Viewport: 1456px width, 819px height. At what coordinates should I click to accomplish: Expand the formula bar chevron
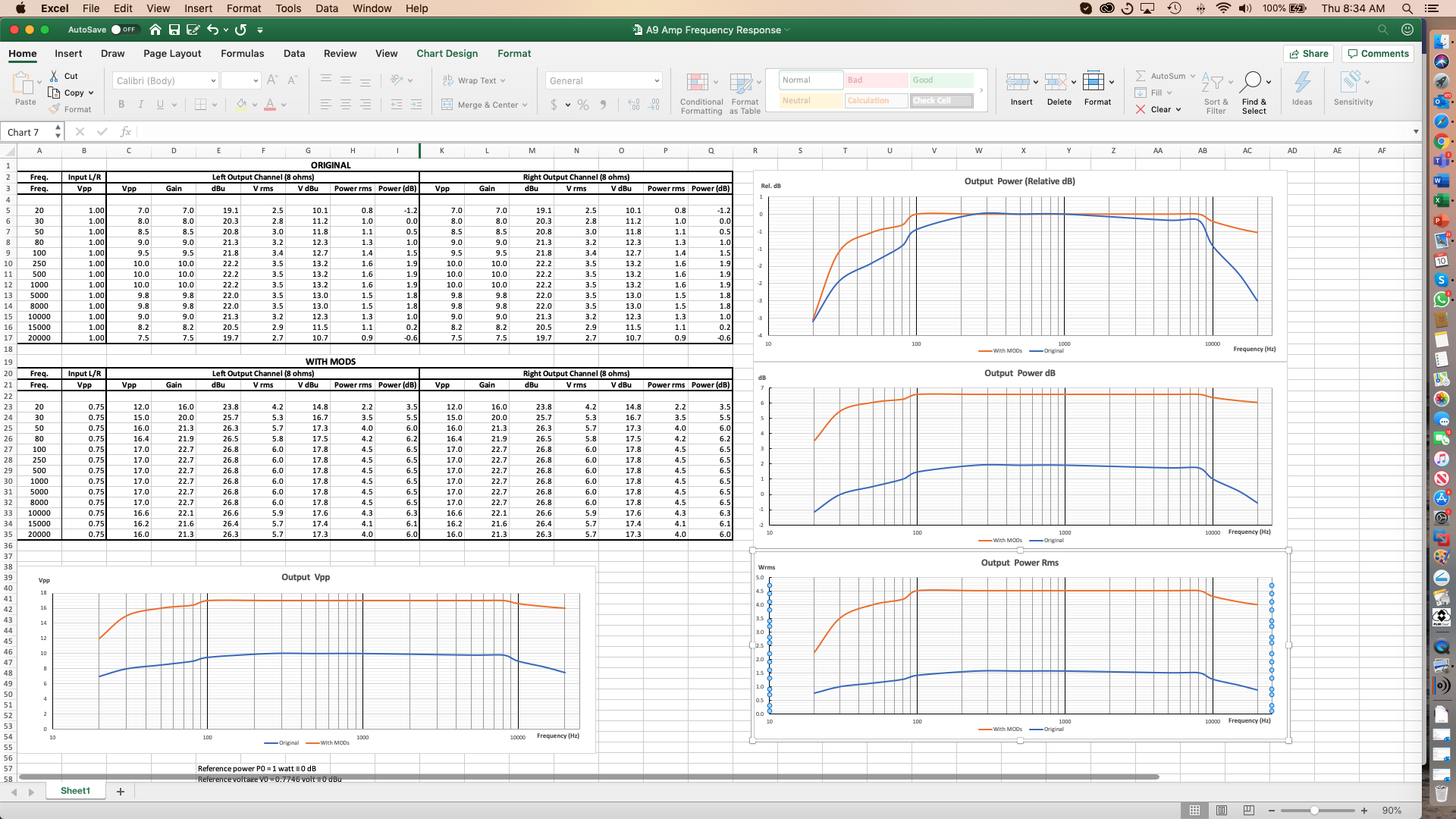(1415, 131)
